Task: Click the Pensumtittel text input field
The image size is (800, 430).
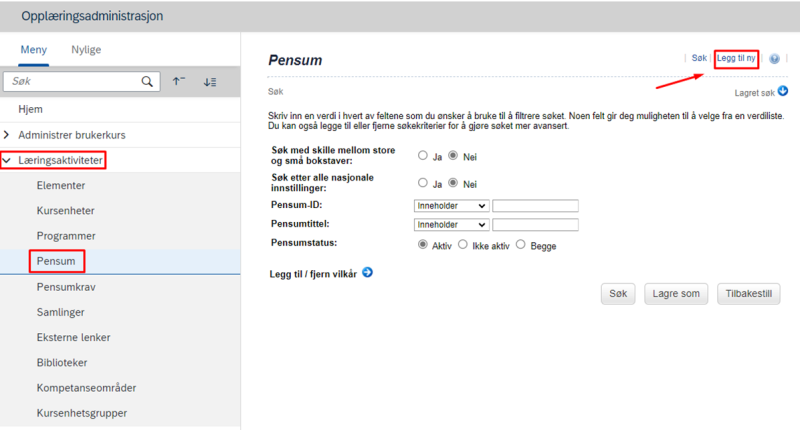Action: point(535,224)
